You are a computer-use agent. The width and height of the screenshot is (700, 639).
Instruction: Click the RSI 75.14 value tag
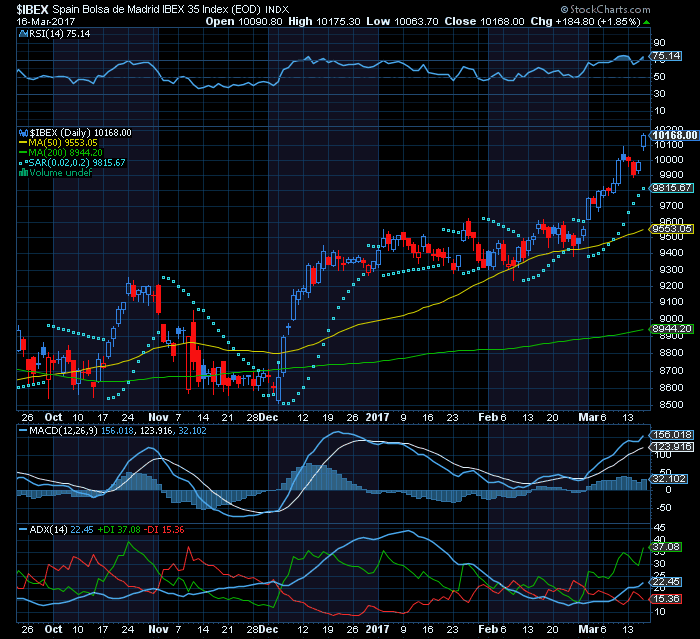(665, 56)
